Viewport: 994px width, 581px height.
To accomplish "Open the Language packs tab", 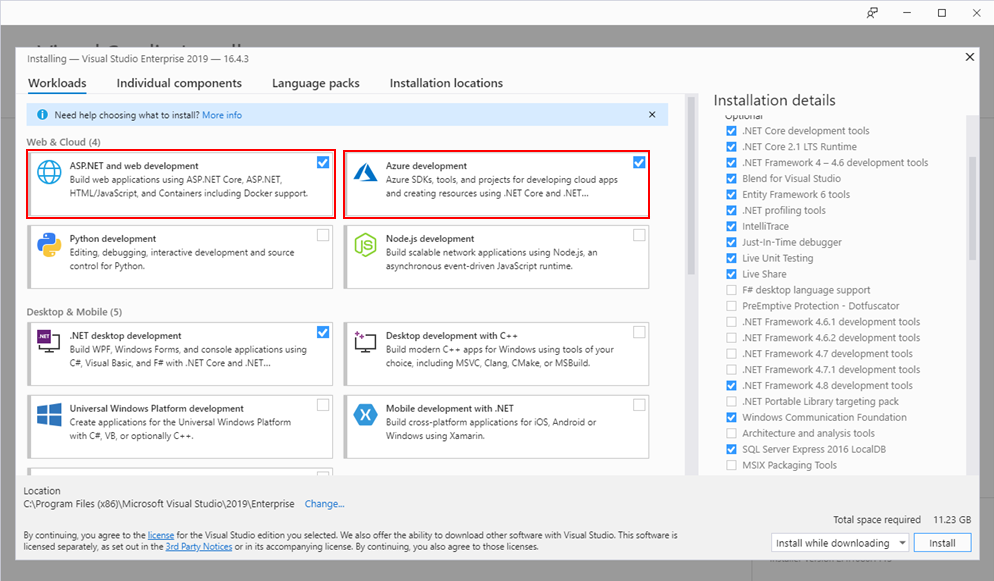I will tap(315, 83).
